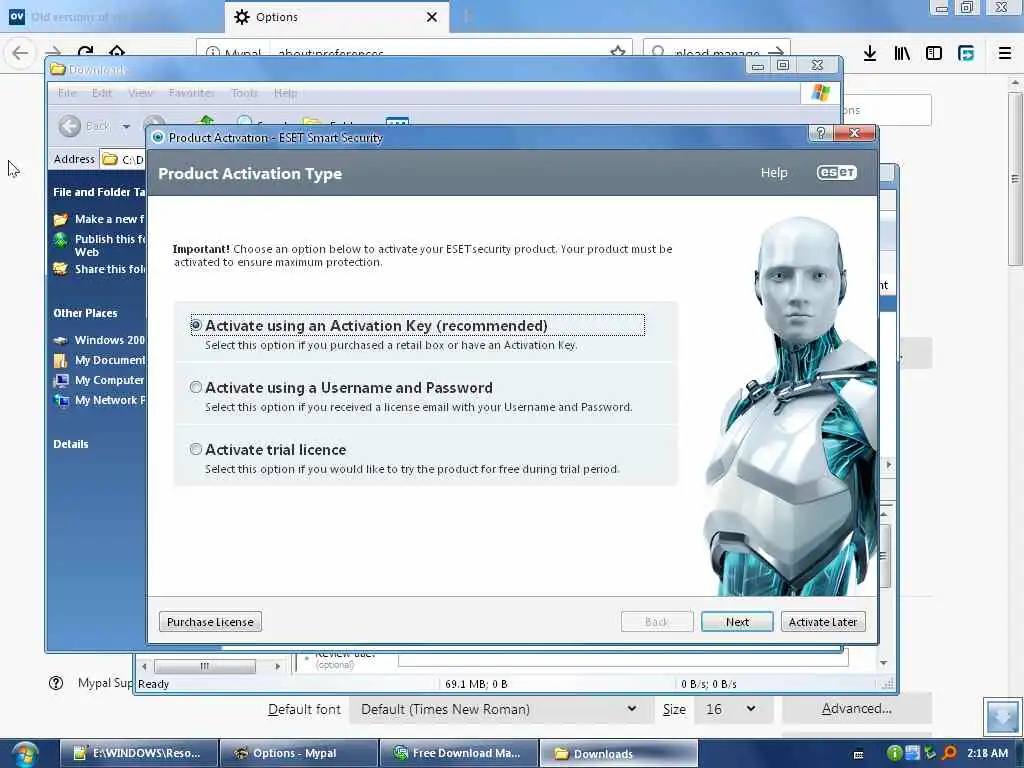Image resolution: width=1024 pixels, height=768 pixels.
Task: Open the browser Library icon
Action: coord(902,54)
